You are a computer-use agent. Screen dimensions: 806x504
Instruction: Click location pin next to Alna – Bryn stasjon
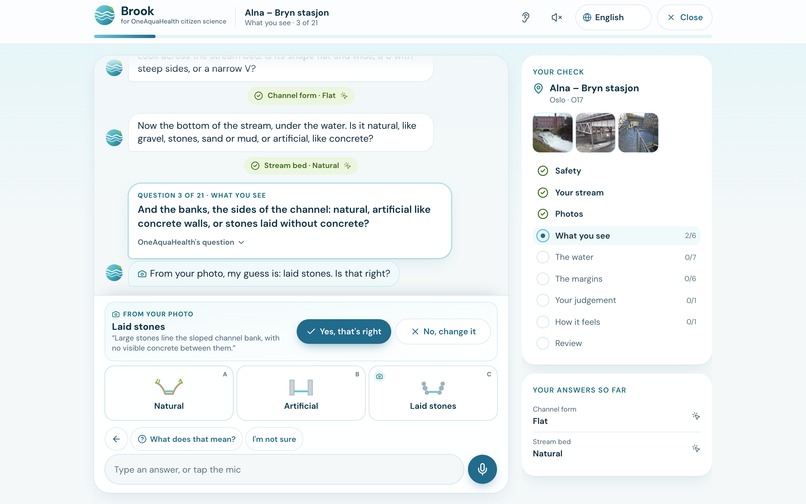pos(538,88)
